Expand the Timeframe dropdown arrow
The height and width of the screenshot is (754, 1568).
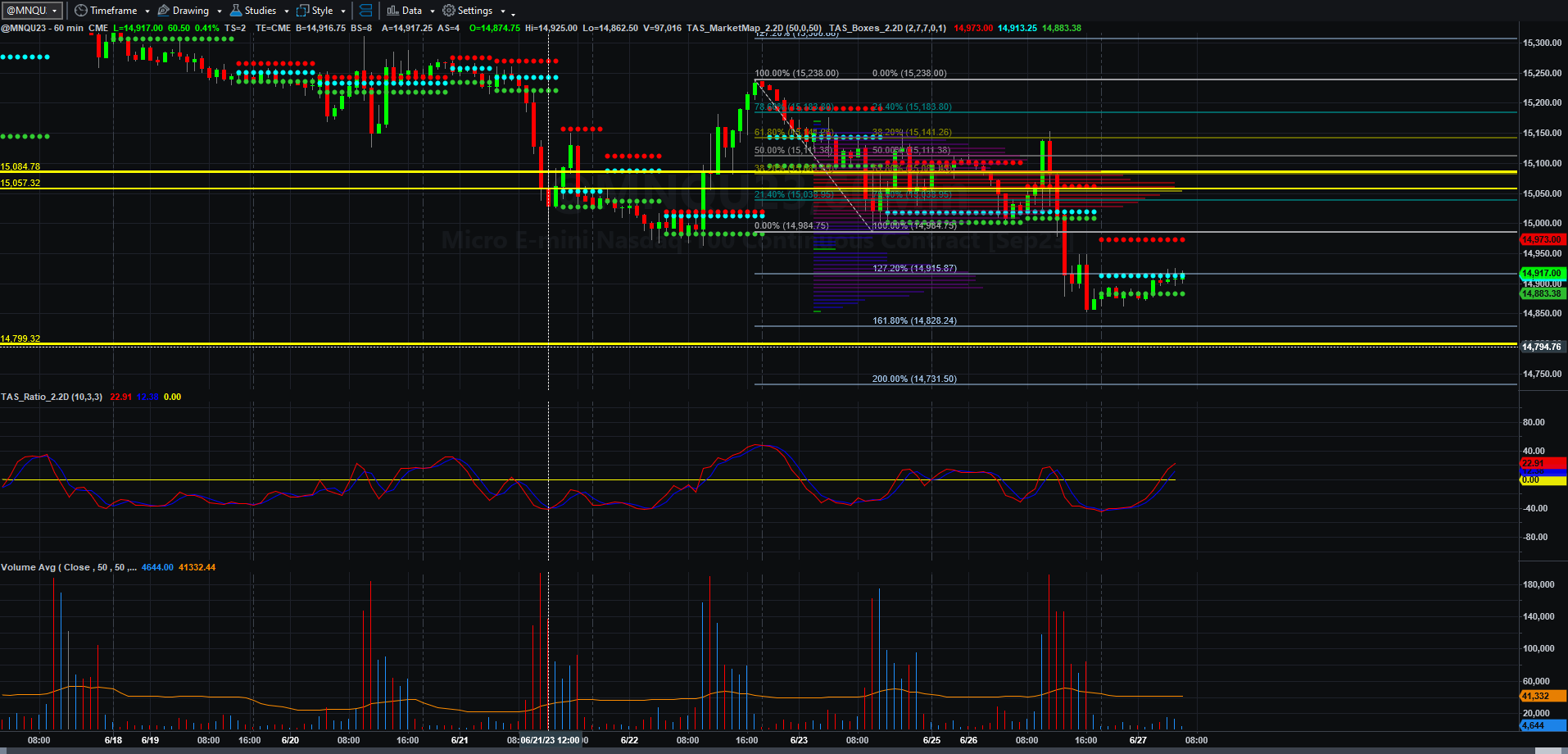pyautogui.click(x=147, y=11)
